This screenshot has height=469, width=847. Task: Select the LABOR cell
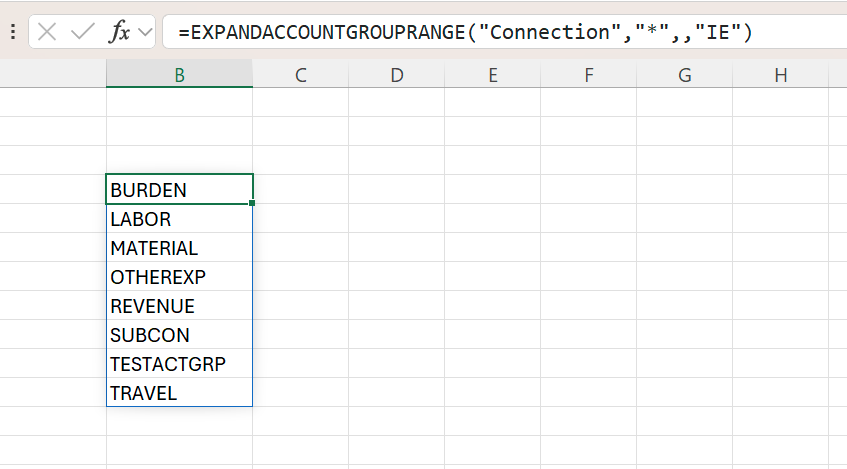point(179,219)
